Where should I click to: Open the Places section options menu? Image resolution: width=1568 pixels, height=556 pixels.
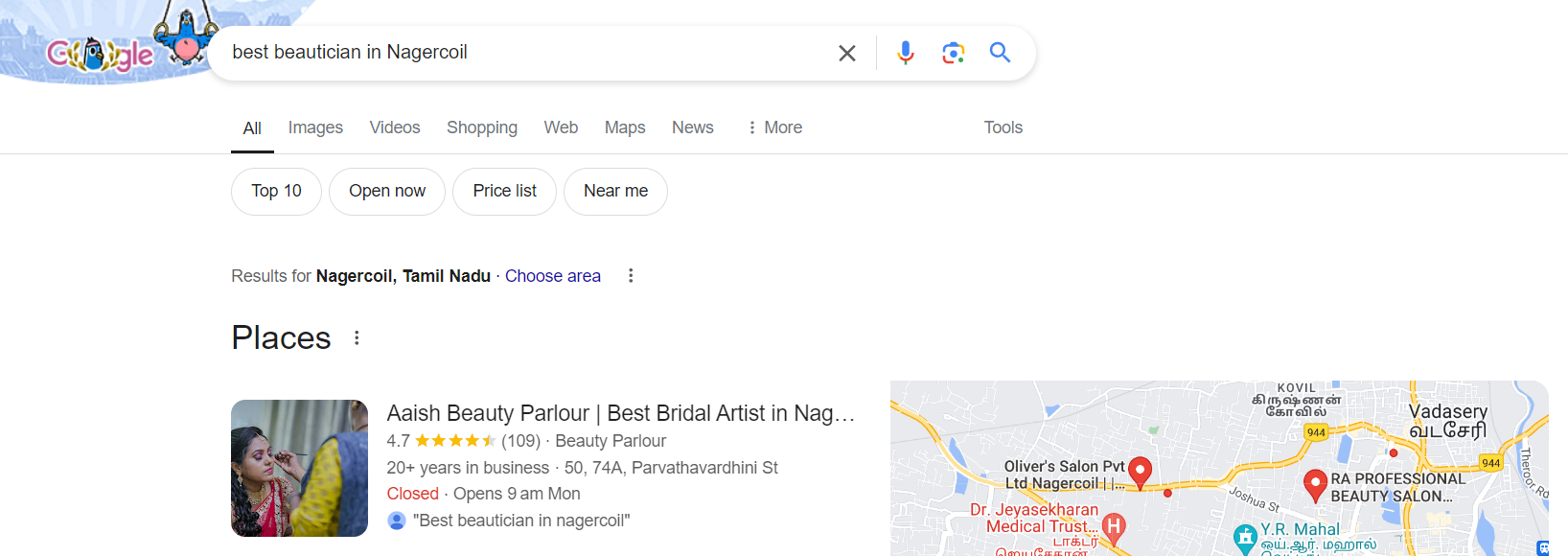(357, 337)
